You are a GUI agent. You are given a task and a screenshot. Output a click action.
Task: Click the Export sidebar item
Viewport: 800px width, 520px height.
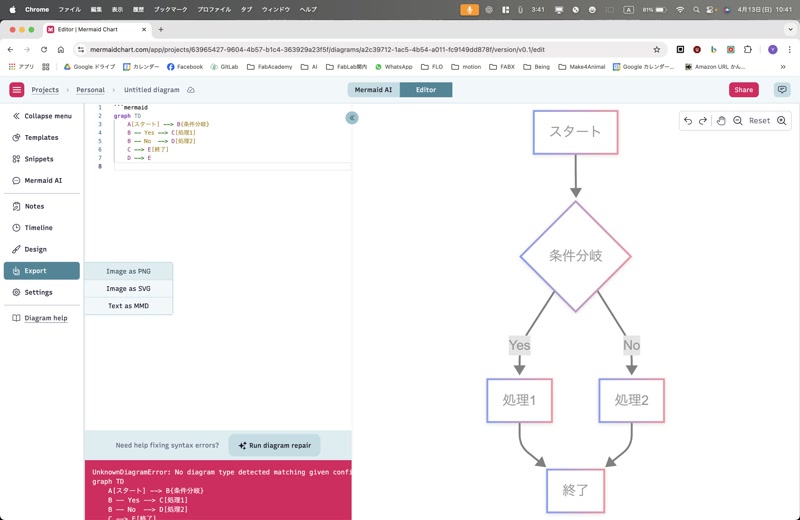tap(42, 270)
